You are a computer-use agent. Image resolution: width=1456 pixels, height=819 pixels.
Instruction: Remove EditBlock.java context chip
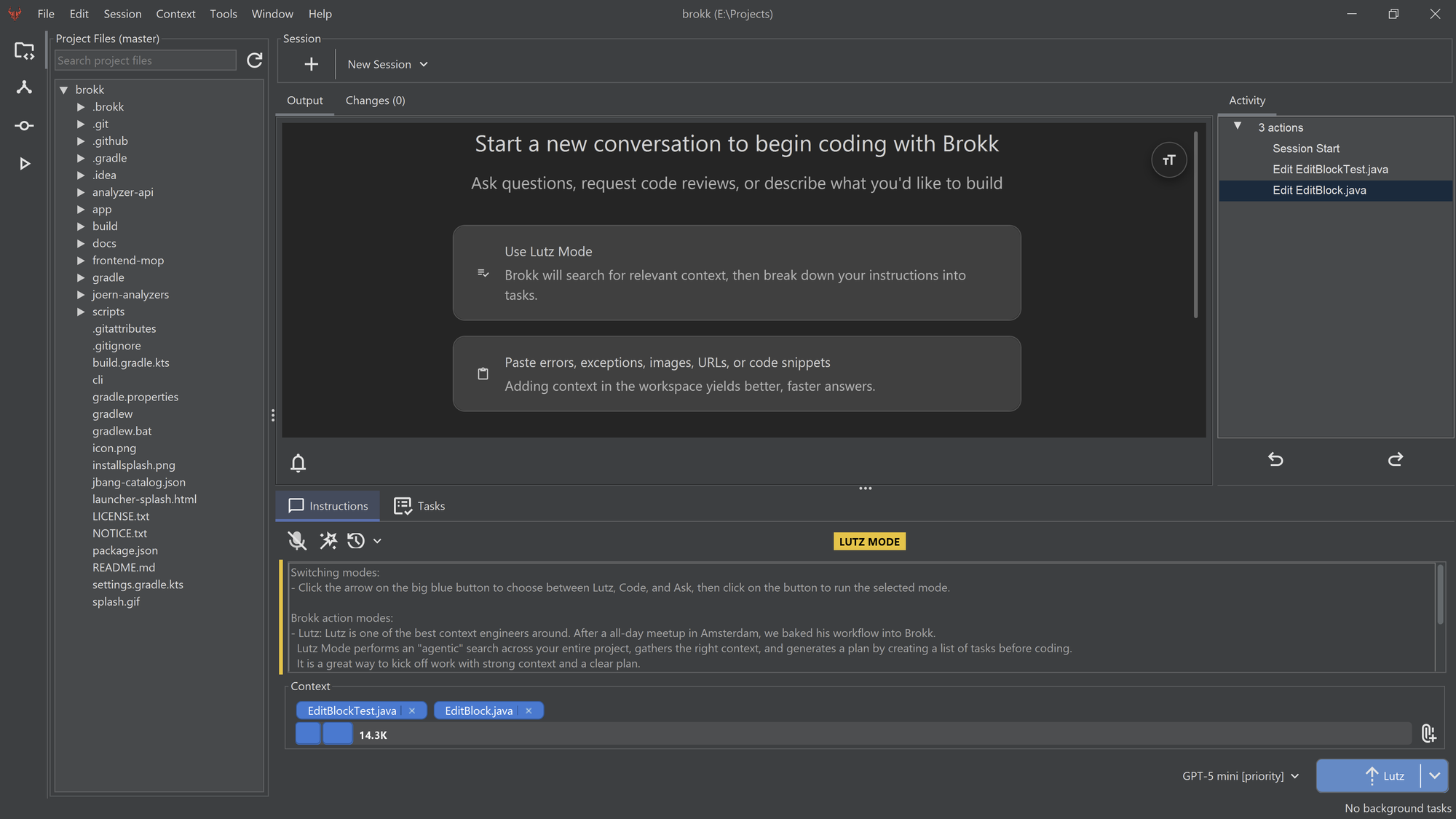click(529, 711)
